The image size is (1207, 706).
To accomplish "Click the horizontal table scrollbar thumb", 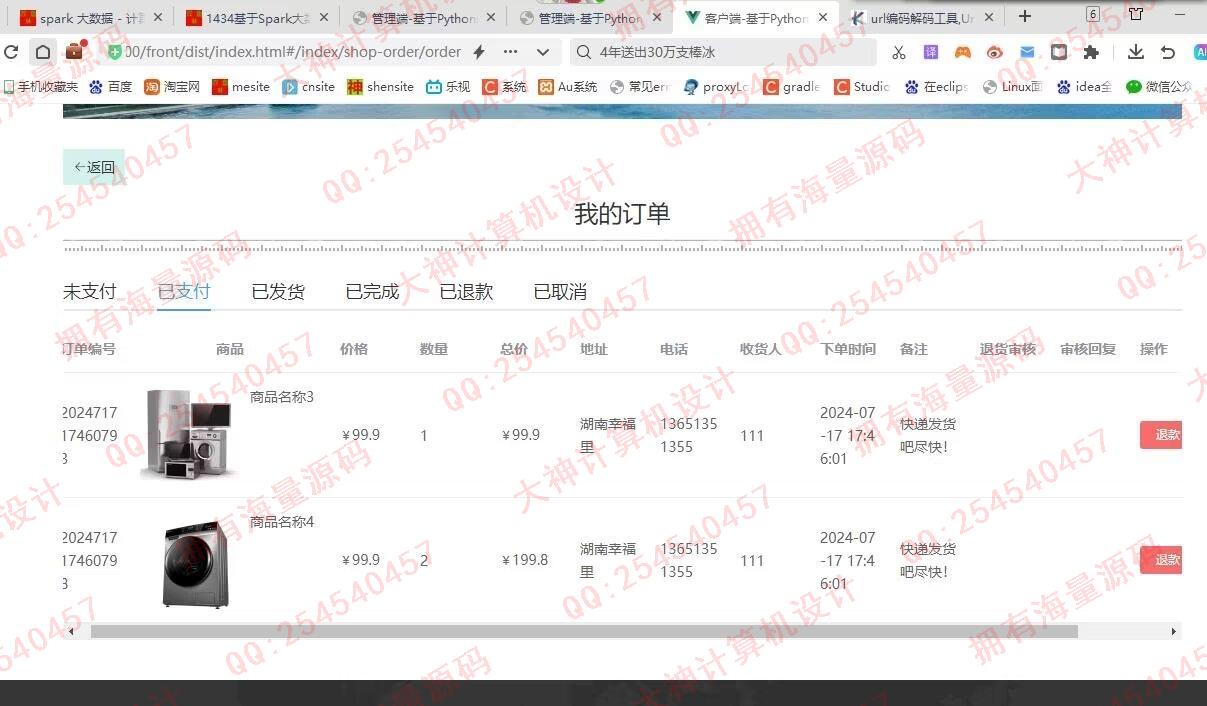I will point(584,632).
